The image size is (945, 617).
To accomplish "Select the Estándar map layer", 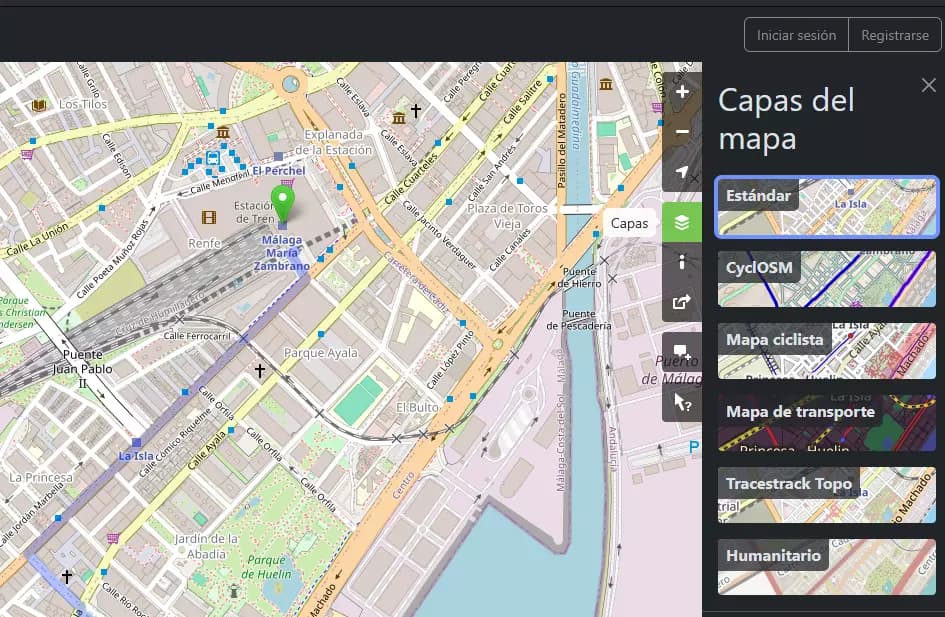I will (x=826, y=207).
